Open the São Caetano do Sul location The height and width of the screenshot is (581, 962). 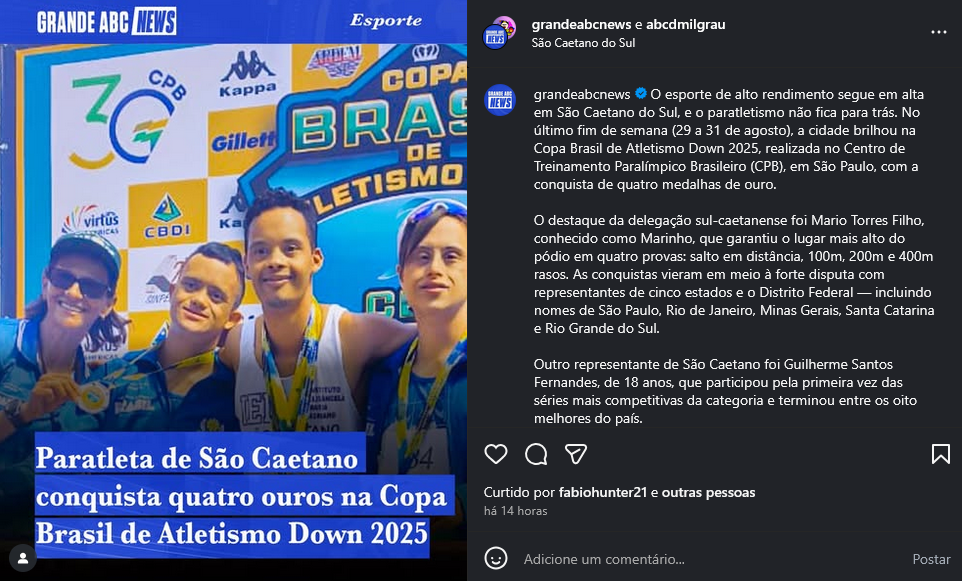[583, 43]
